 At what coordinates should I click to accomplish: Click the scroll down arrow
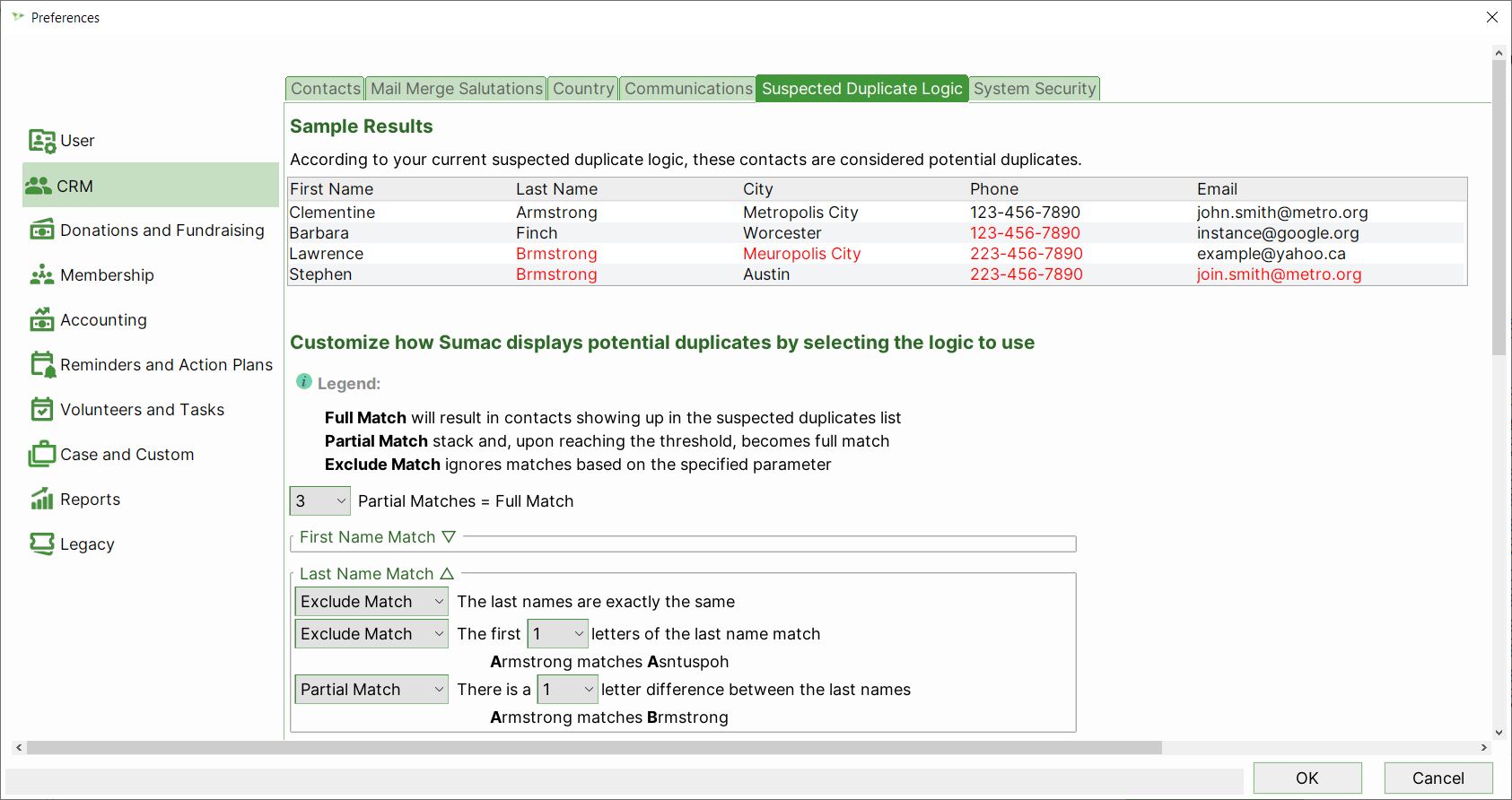[x=1499, y=733]
